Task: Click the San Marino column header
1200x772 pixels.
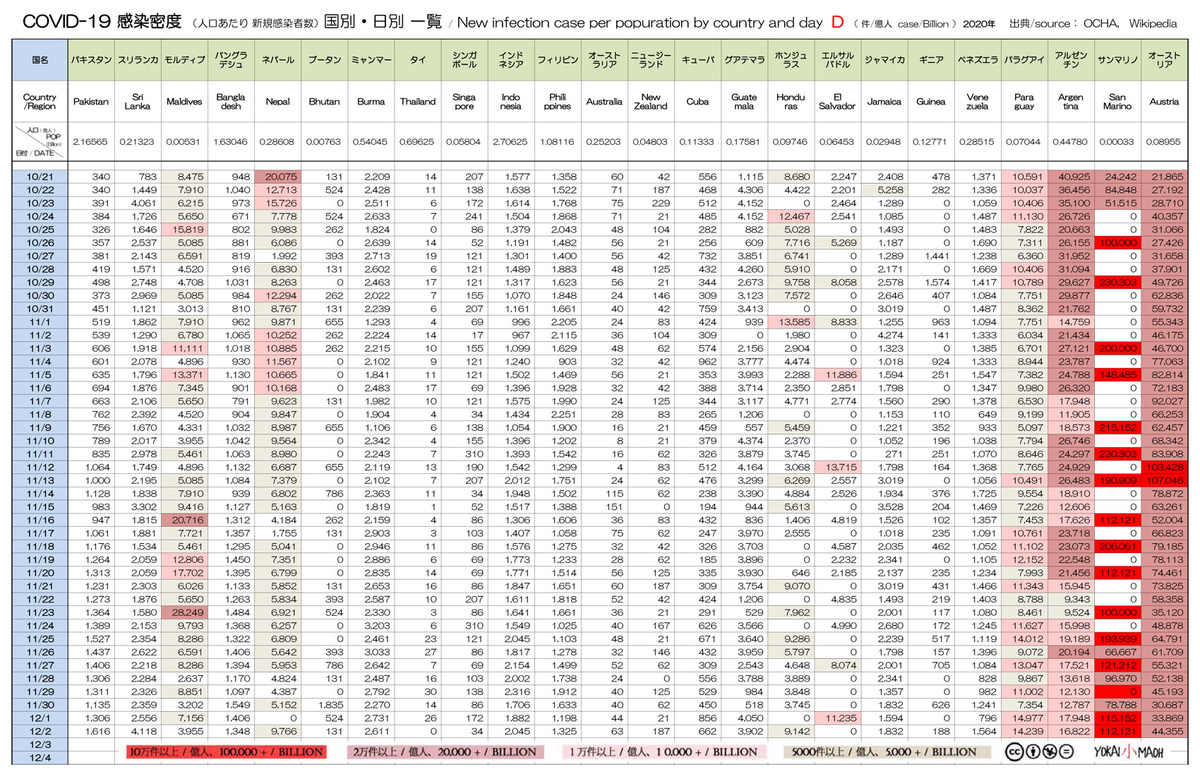Action: [x=1117, y=102]
